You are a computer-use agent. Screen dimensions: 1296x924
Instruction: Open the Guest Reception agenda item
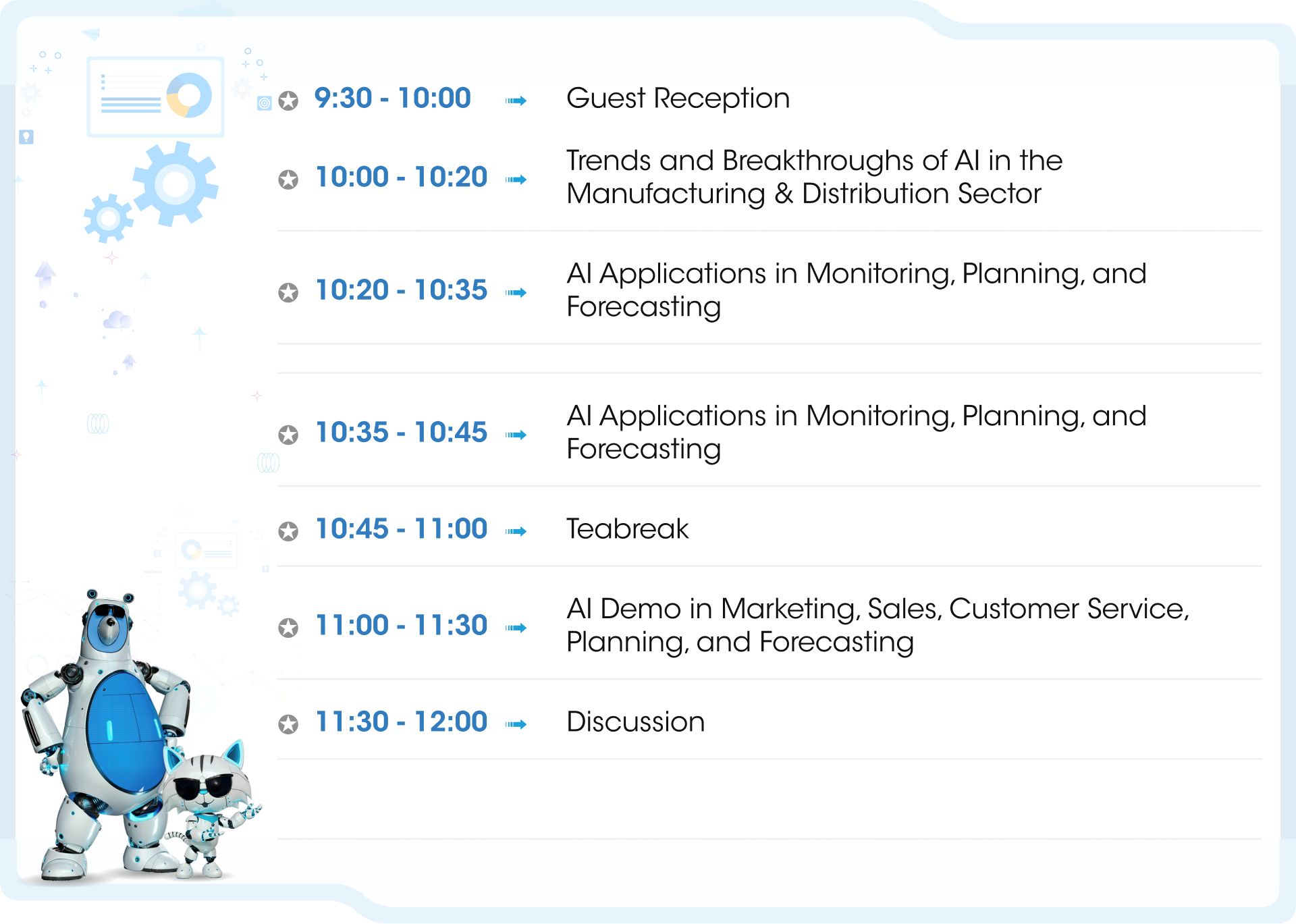click(678, 99)
